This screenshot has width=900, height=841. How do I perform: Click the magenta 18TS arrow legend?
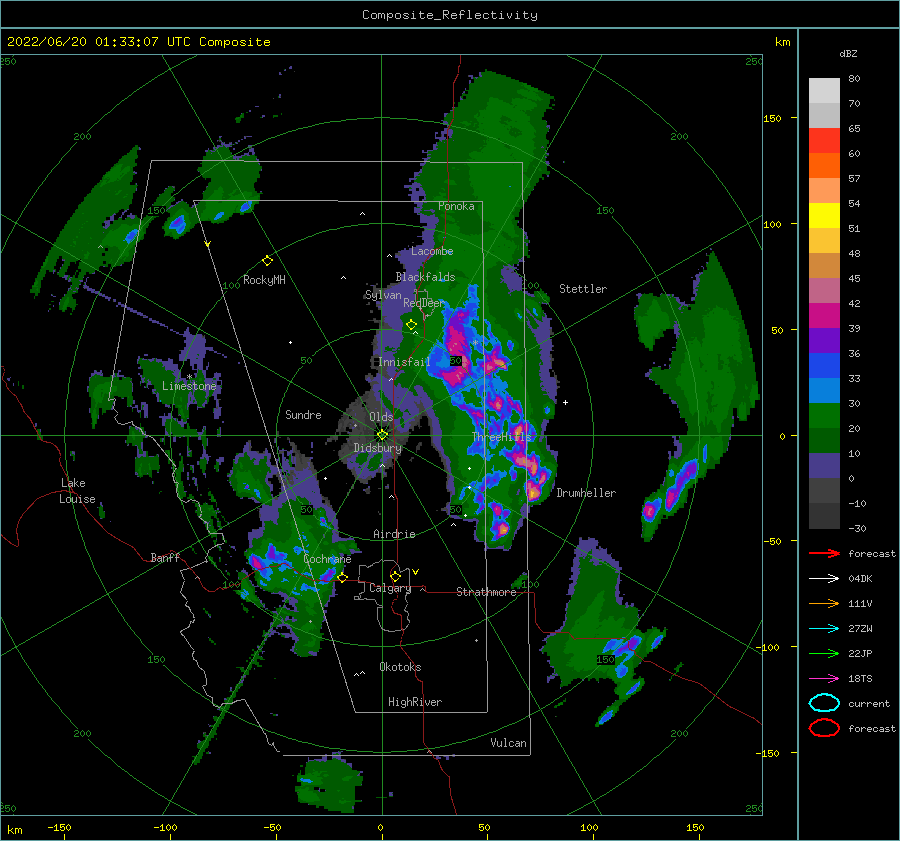click(824, 679)
